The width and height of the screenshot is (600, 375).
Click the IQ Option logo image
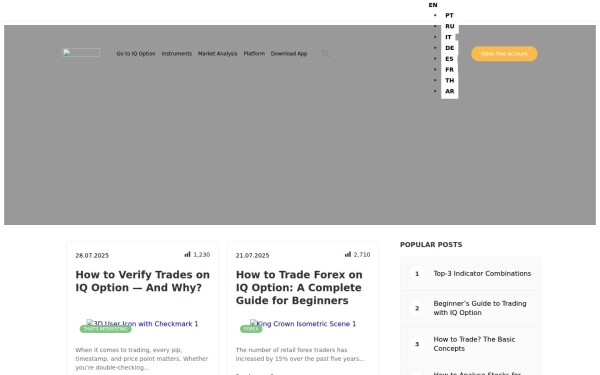click(x=81, y=53)
